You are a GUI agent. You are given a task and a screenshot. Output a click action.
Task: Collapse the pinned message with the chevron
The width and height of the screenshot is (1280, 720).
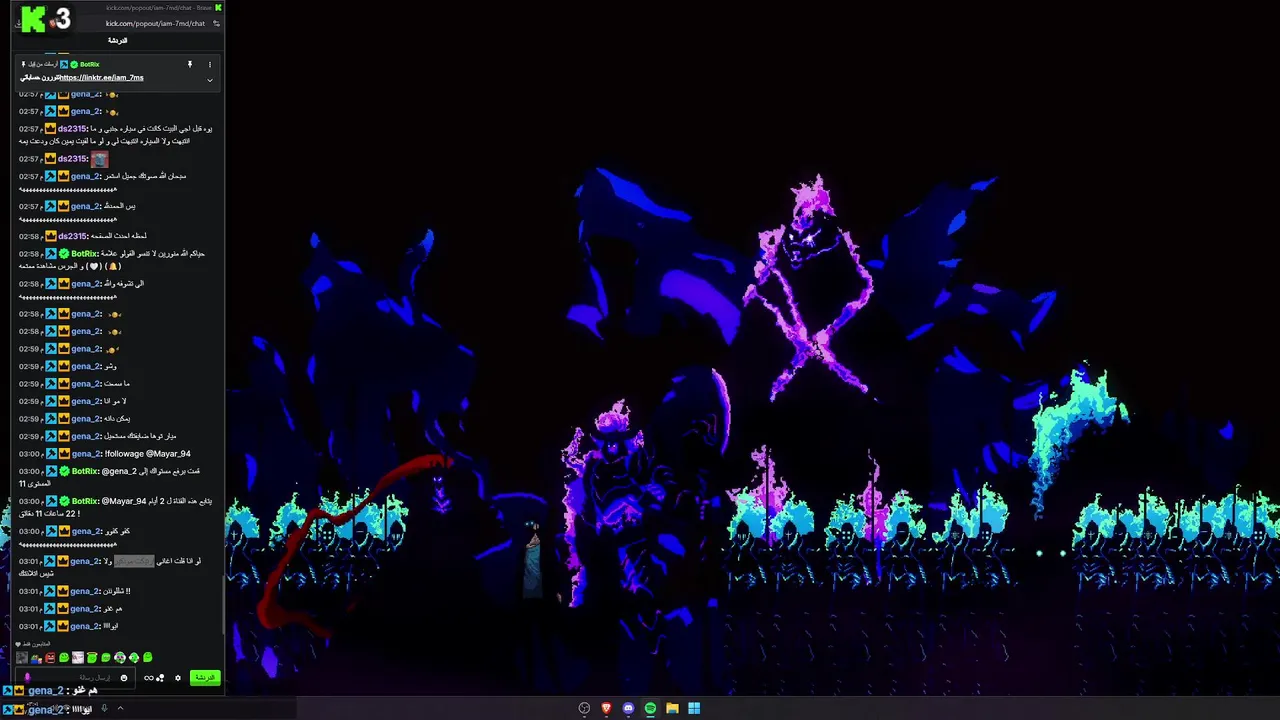coord(210,80)
